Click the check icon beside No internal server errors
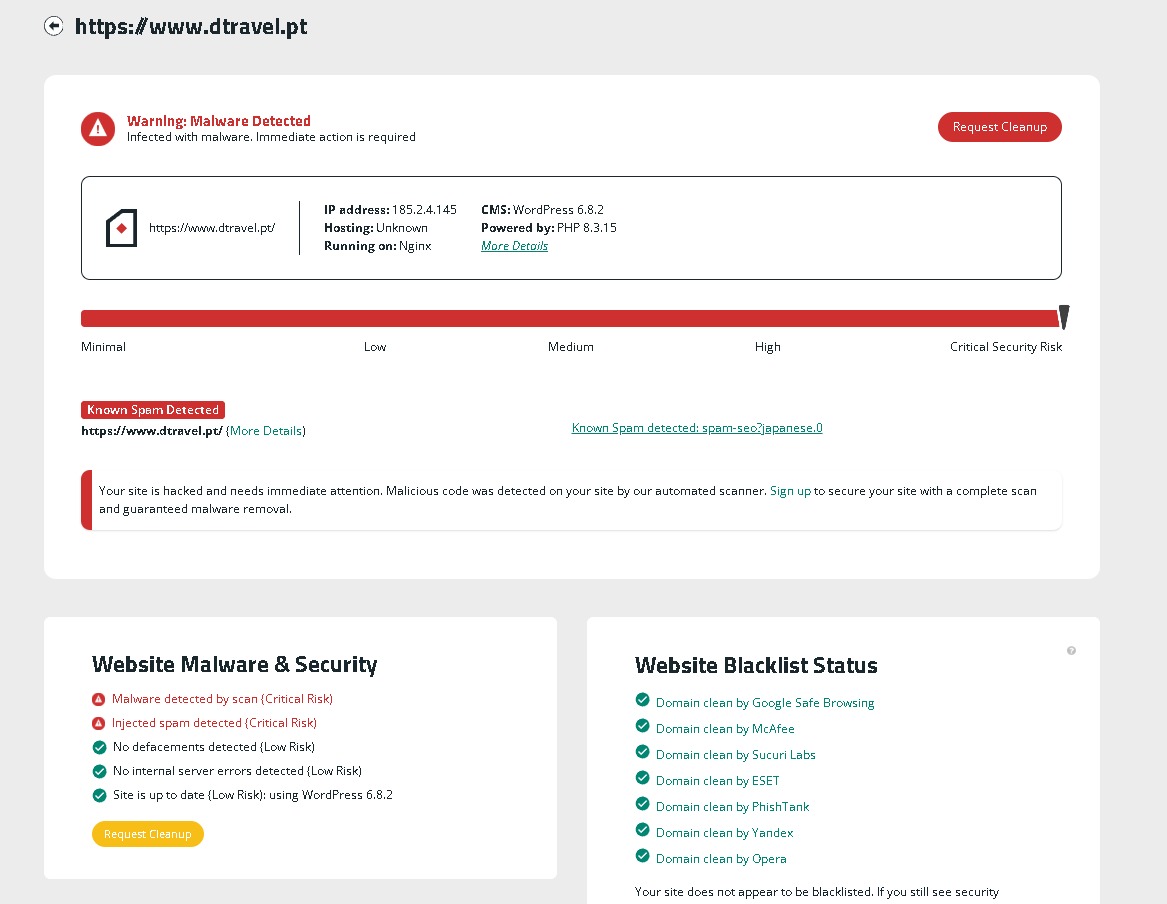Screen dimensions: 1167x904 tap(99, 771)
